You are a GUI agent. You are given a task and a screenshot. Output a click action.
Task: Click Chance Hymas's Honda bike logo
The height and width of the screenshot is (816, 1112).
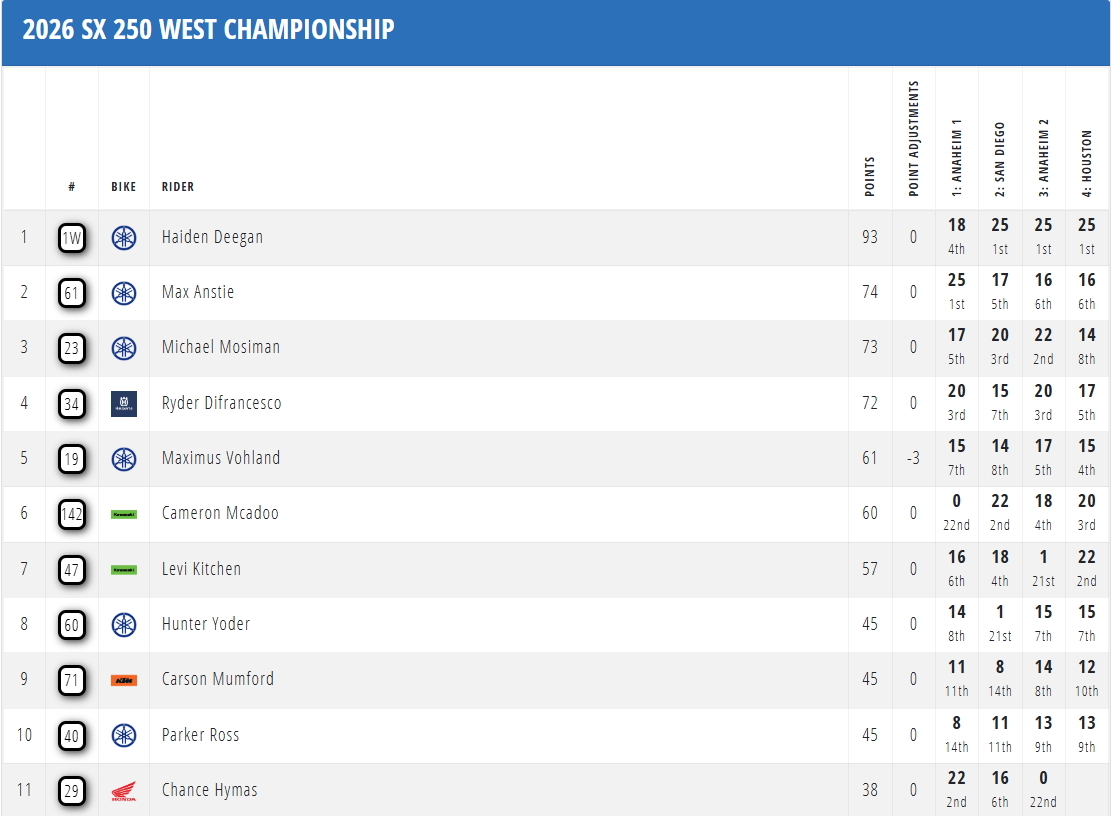coord(123,790)
